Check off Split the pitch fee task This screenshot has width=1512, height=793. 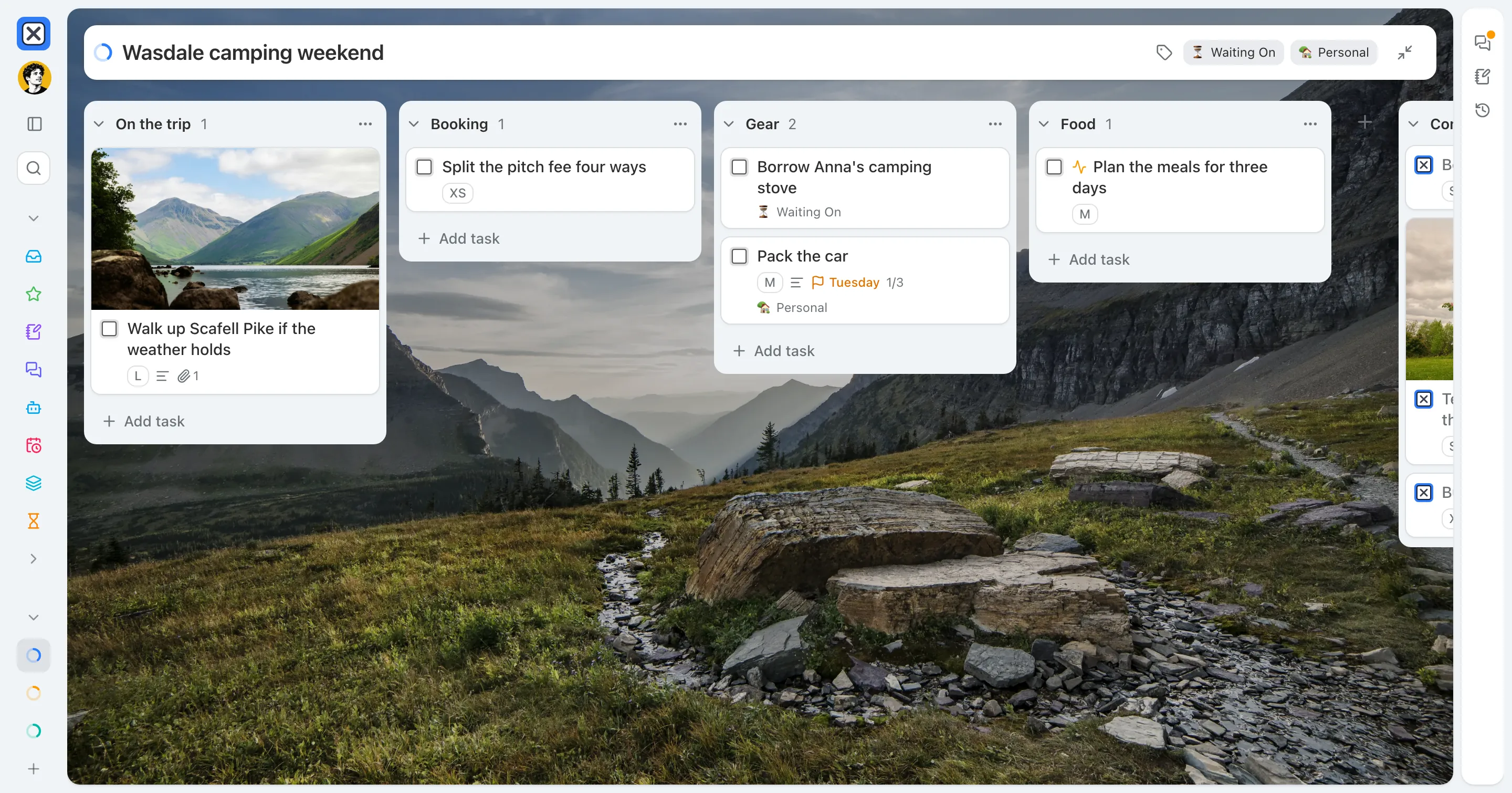pos(424,166)
